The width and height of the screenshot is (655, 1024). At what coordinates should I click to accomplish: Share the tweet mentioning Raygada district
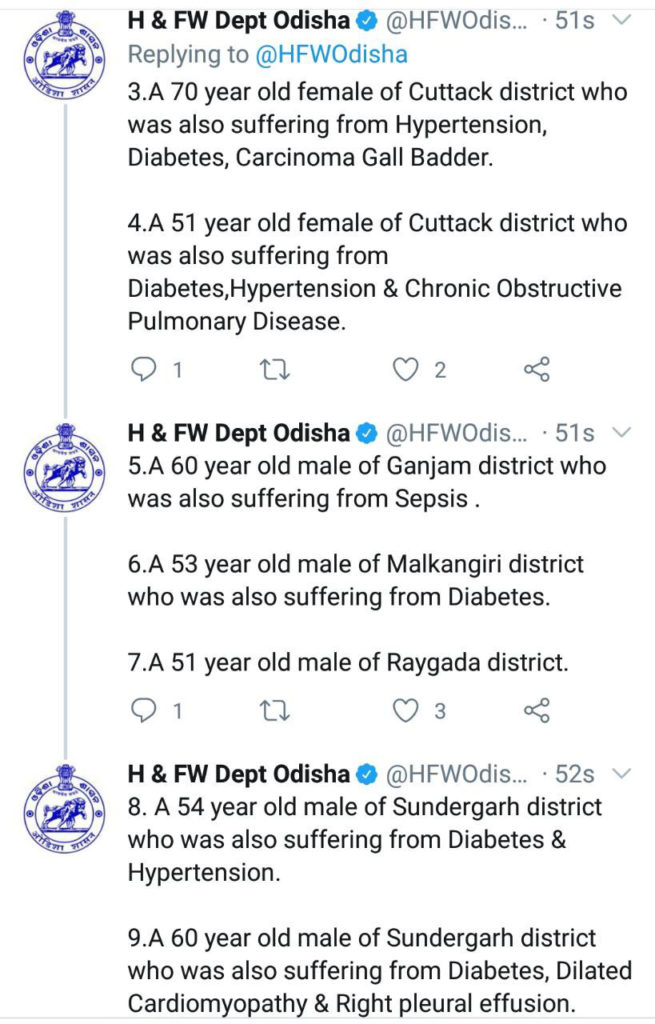coord(537,711)
